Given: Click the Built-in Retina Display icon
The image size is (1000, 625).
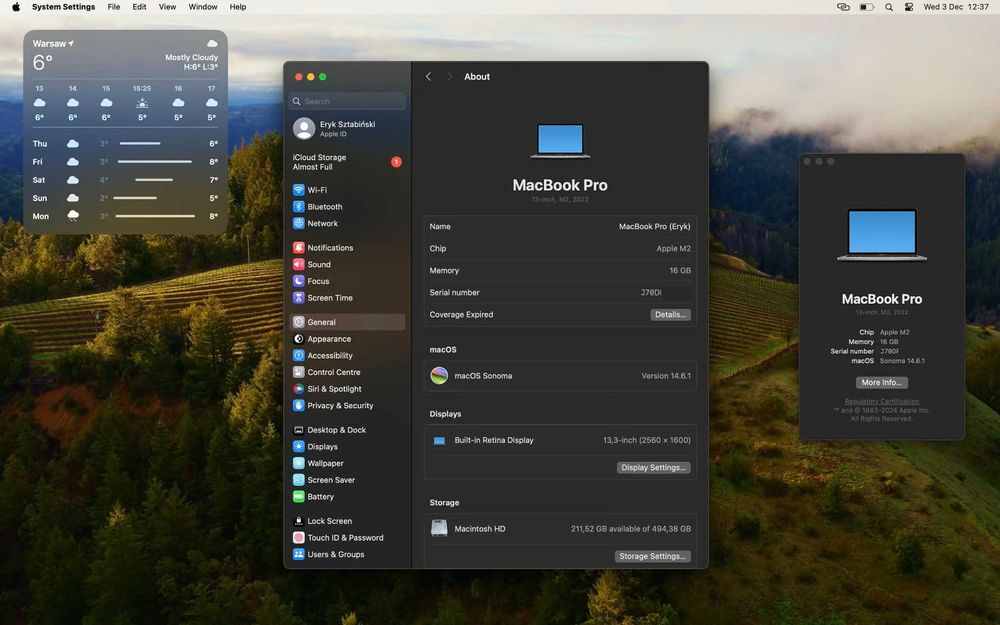Looking at the screenshot, I should click(439, 440).
